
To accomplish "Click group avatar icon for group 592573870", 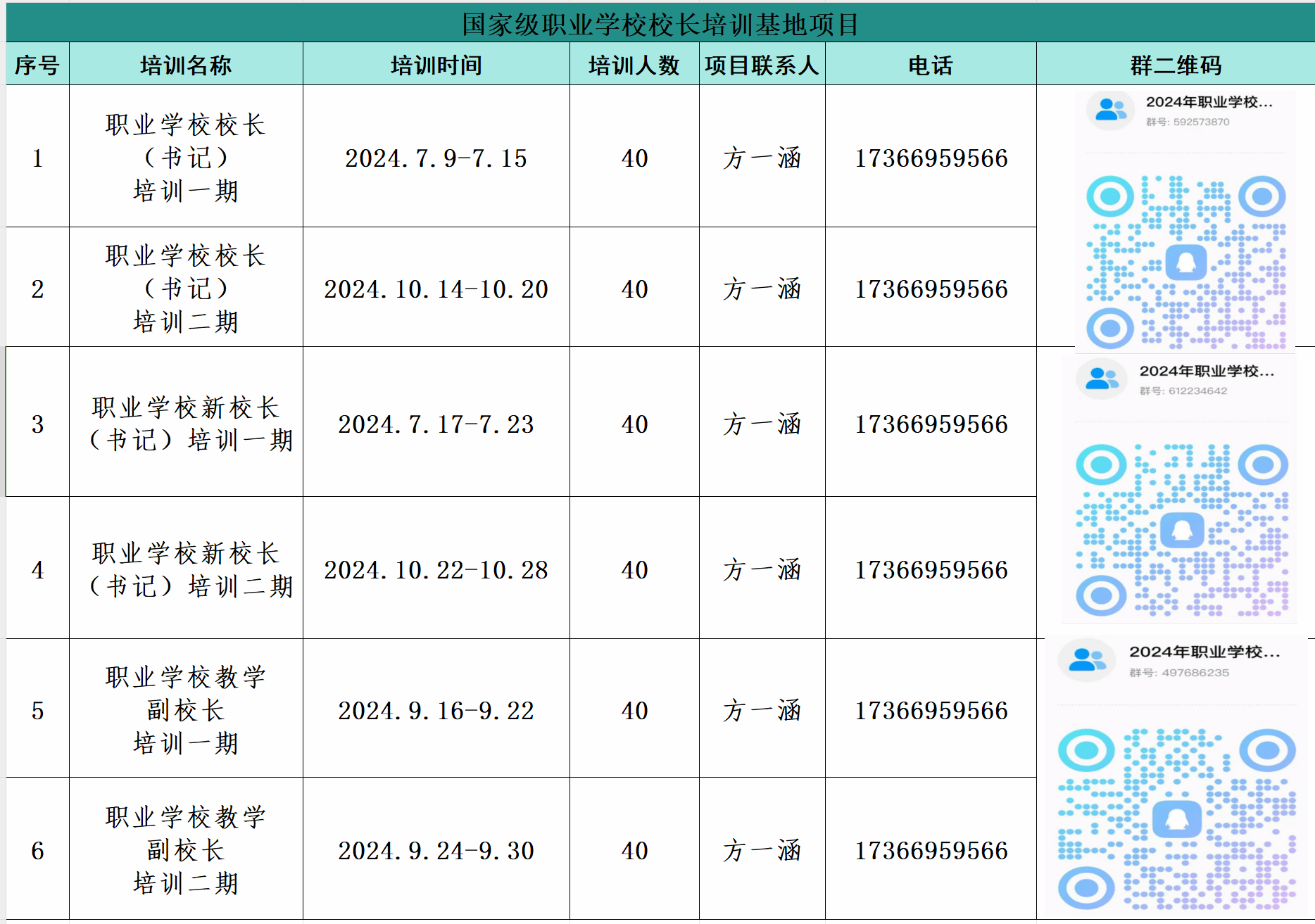I will [x=1110, y=110].
